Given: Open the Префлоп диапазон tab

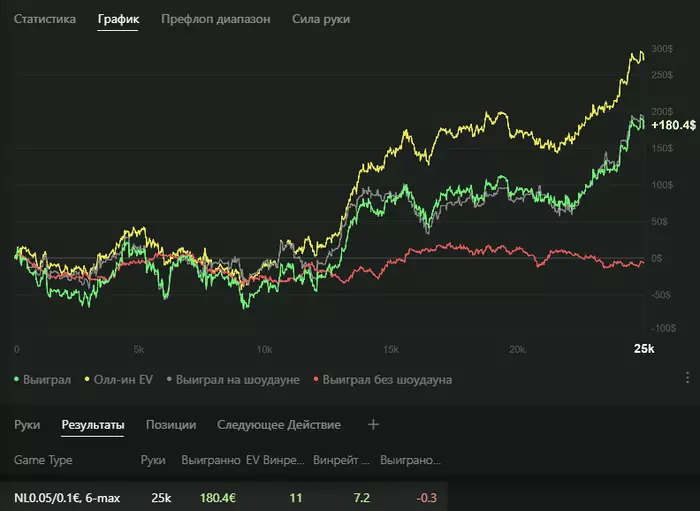Looking at the screenshot, I should [215, 19].
